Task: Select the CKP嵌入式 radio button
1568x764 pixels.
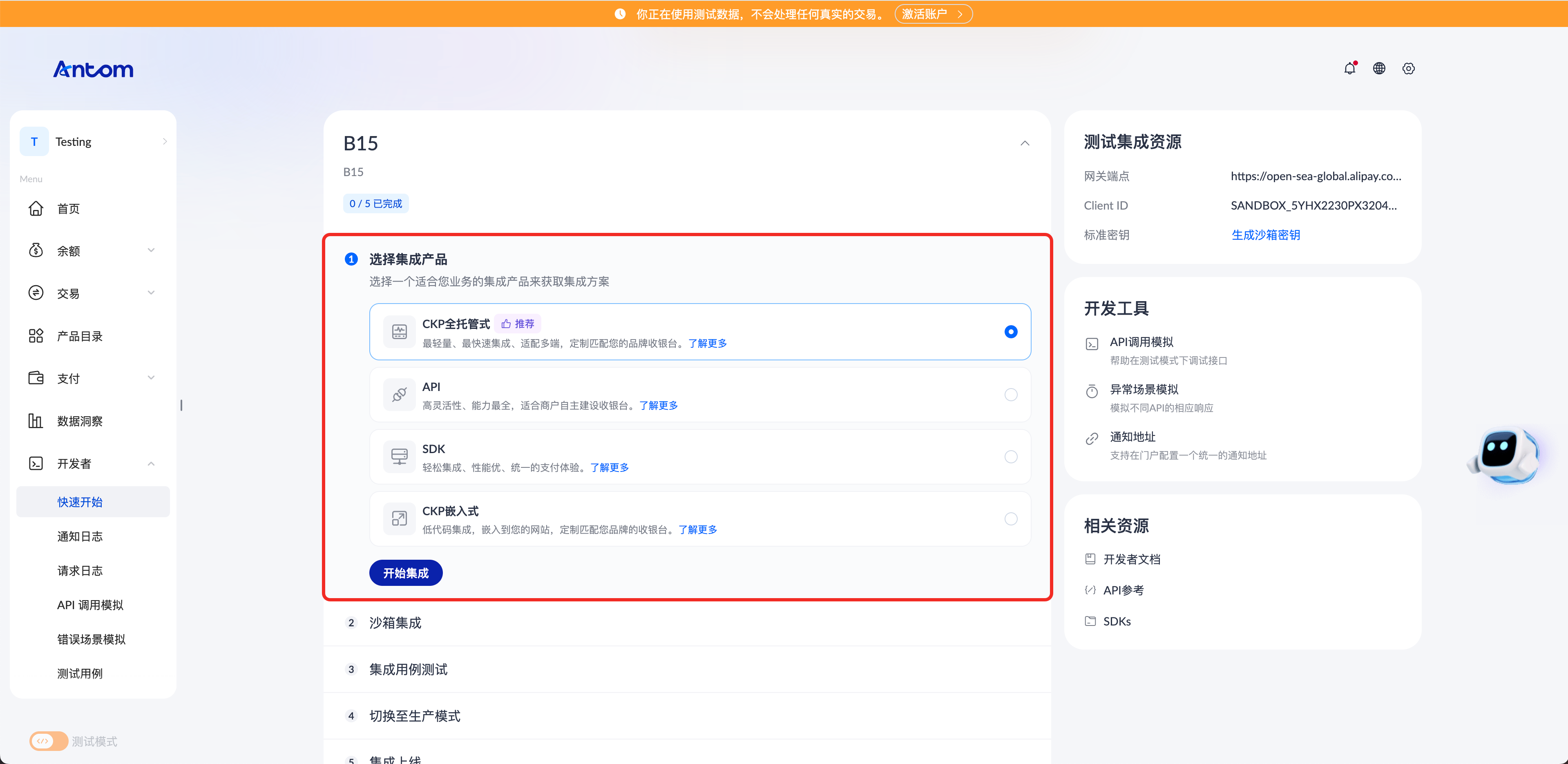Action: point(1010,519)
